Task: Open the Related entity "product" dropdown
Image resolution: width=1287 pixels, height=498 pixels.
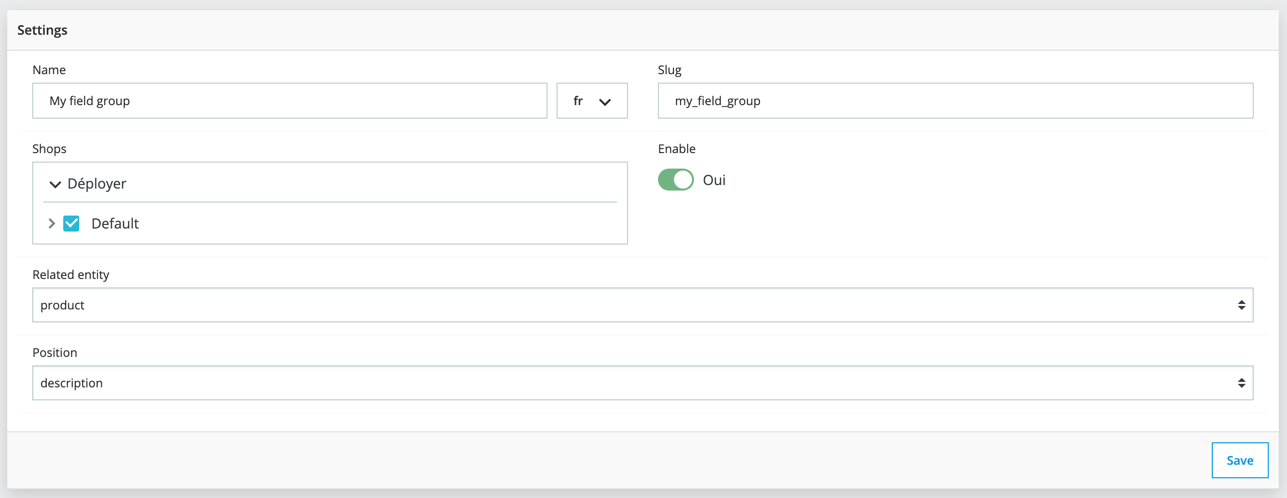Action: pyautogui.click(x=642, y=305)
